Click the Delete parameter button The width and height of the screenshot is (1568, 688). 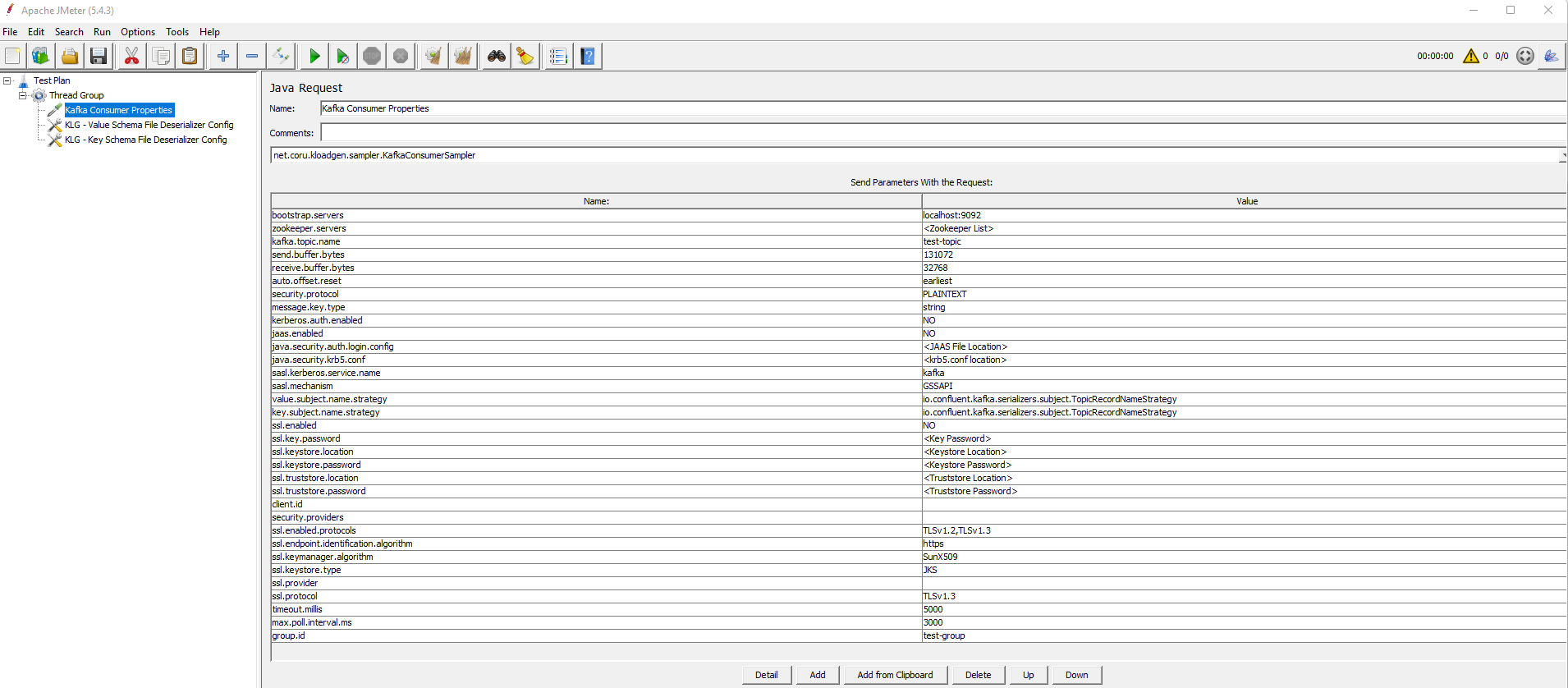click(978, 675)
